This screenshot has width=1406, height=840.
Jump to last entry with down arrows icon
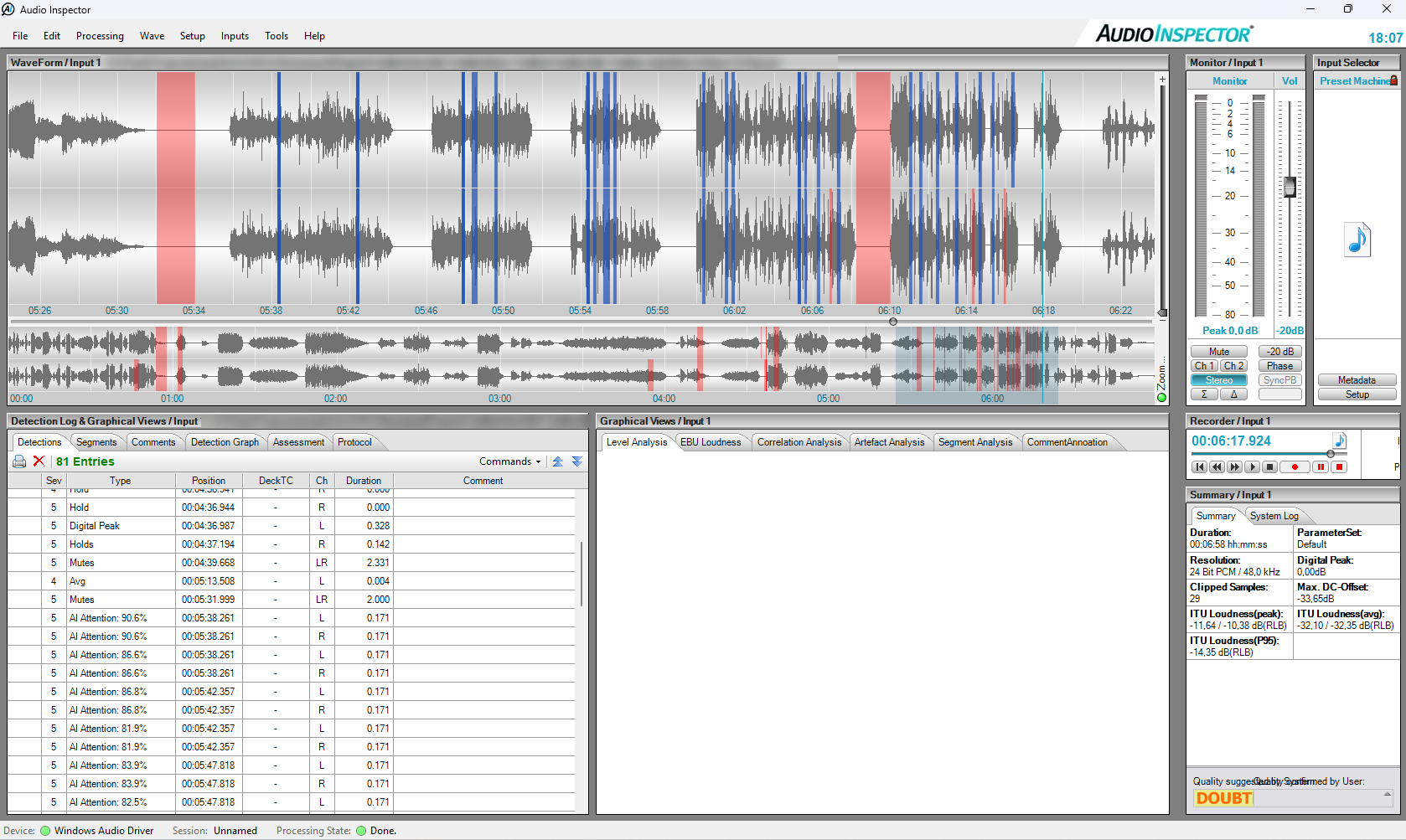[x=577, y=461]
